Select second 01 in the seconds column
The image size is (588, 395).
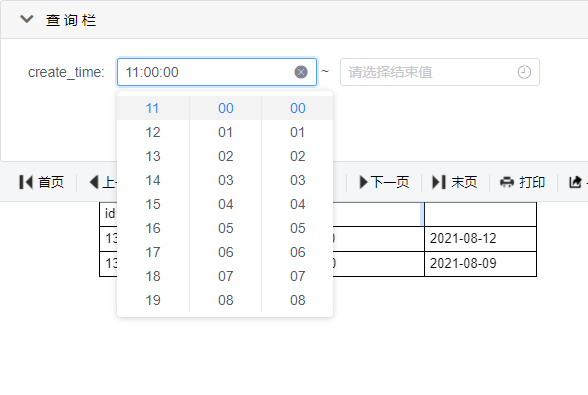click(x=297, y=132)
